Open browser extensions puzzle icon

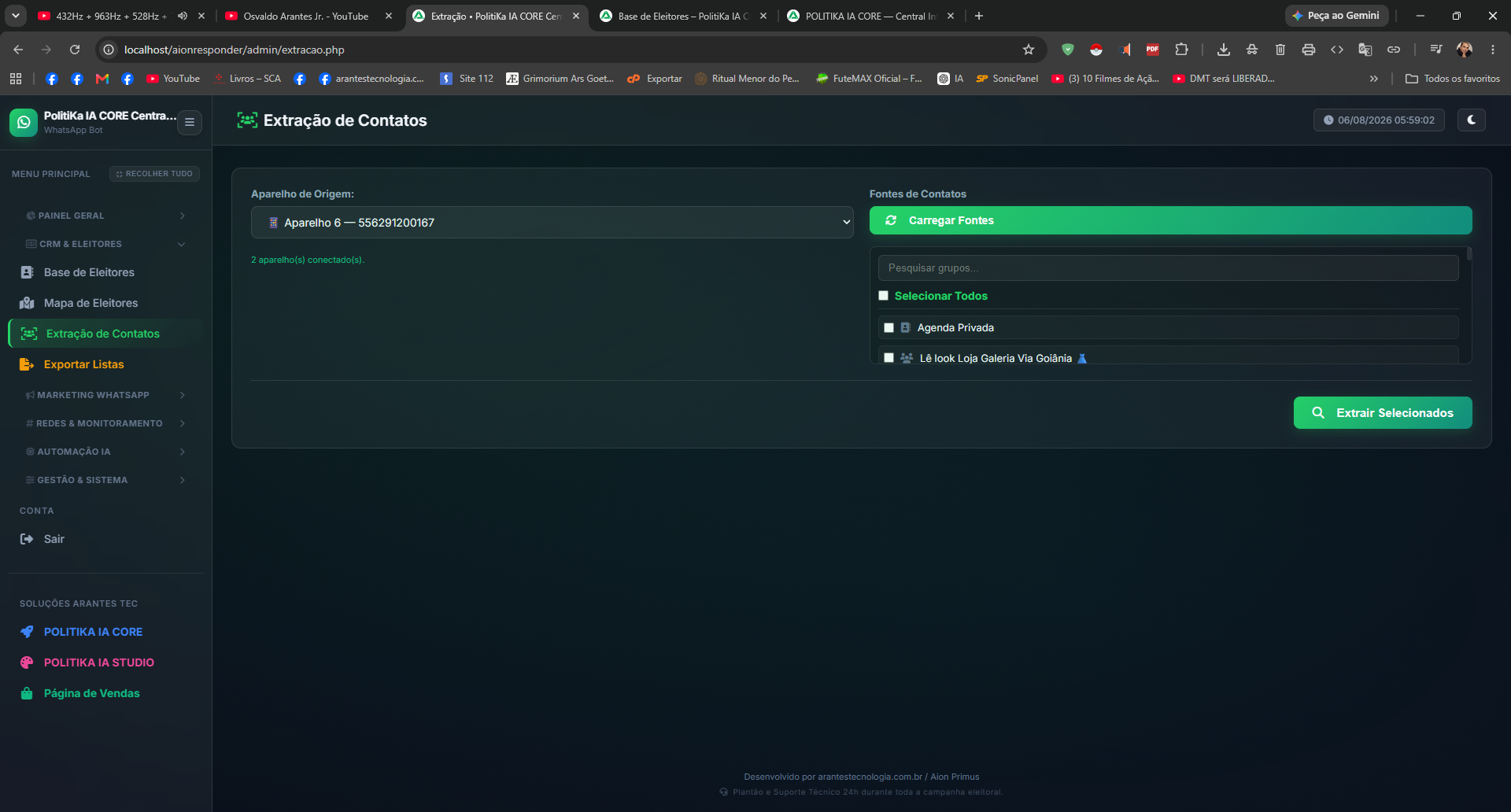click(x=1181, y=50)
